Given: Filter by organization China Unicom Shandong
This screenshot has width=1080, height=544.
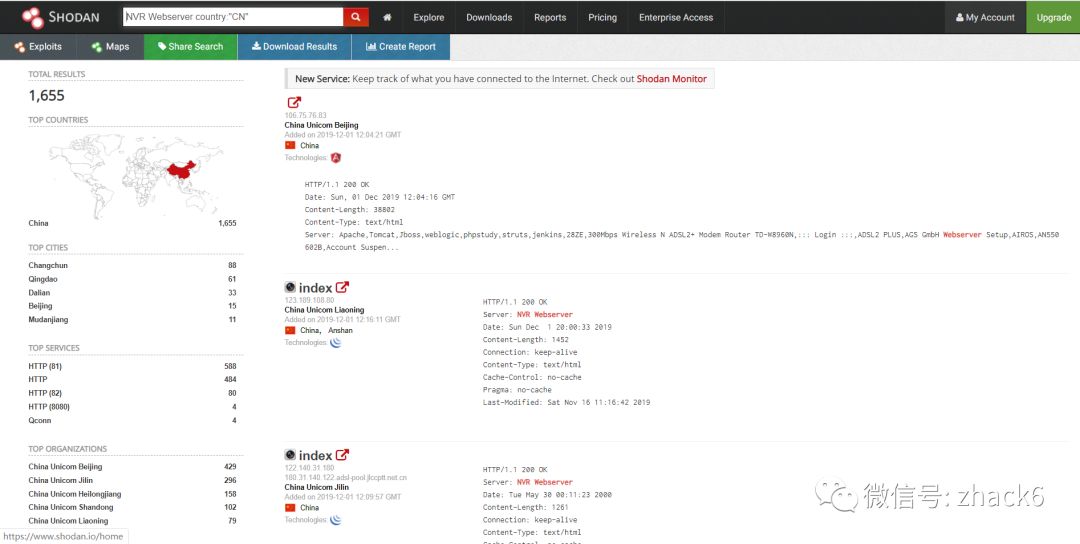Looking at the screenshot, I should (71, 507).
